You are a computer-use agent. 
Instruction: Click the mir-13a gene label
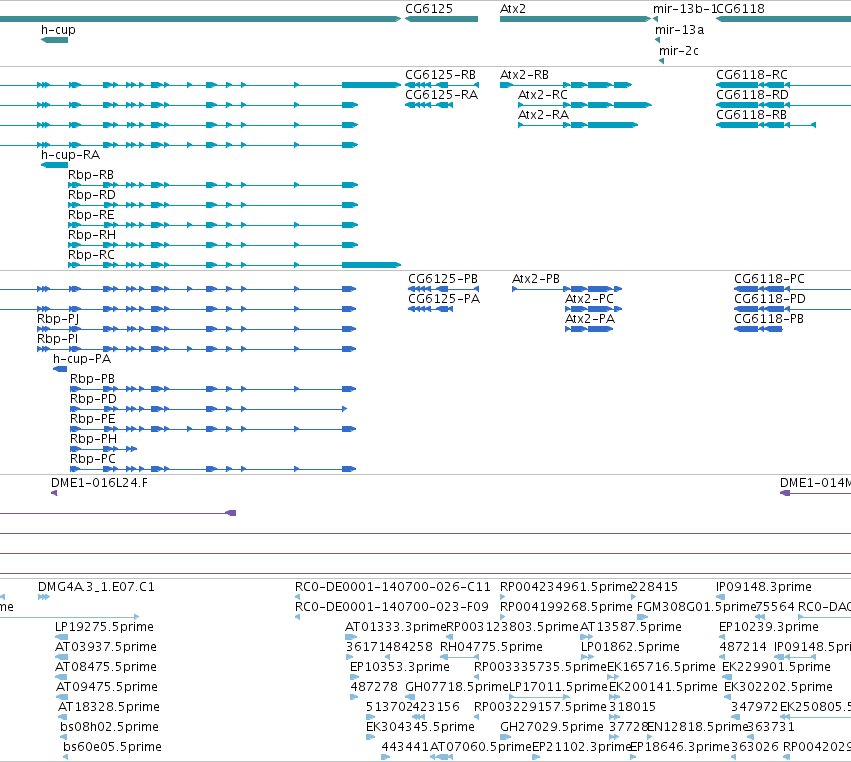coord(679,30)
